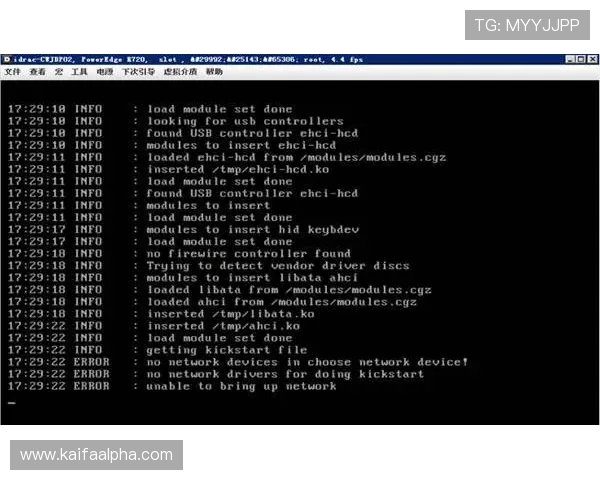Click the "getting kickstart file" log line
The height and width of the screenshot is (480, 600).
[x=227, y=350]
